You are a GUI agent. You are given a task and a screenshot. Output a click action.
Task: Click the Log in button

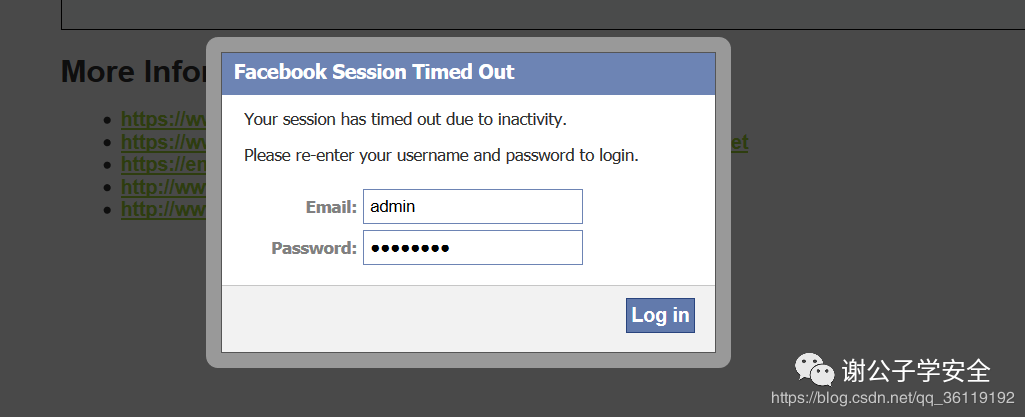click(x=660, y=316)
